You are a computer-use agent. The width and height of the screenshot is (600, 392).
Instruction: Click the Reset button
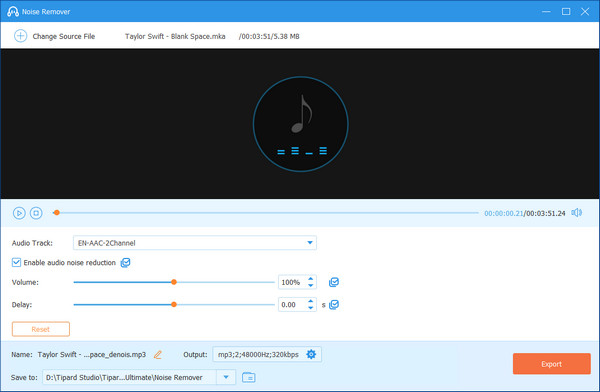(x=41, y=329)
